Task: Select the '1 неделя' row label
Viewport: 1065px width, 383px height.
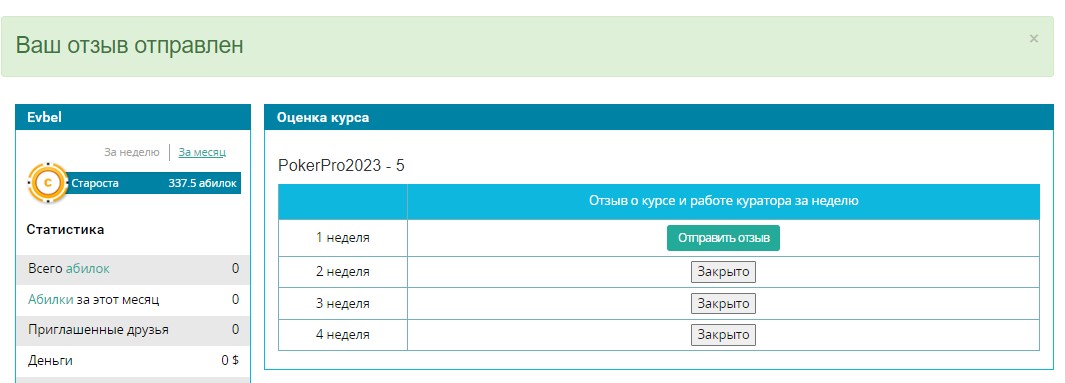Action: [343, 238]
